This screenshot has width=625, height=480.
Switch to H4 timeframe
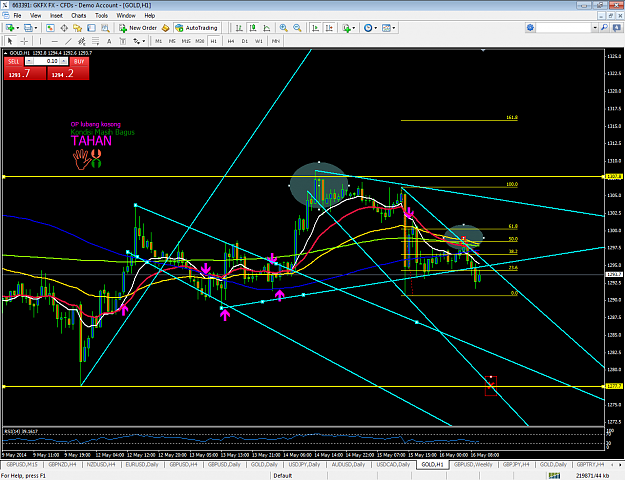231,41
